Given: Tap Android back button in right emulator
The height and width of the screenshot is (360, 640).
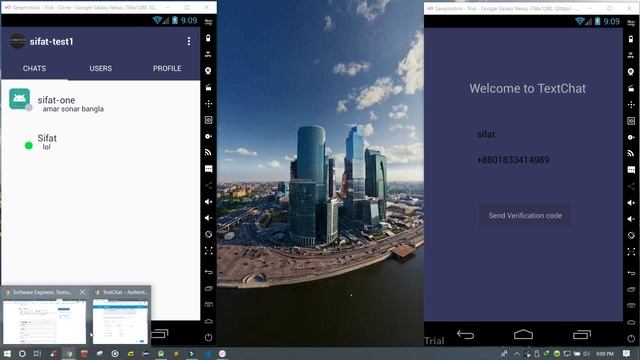Looking at the screenshot, I should (x=465, y=335).
